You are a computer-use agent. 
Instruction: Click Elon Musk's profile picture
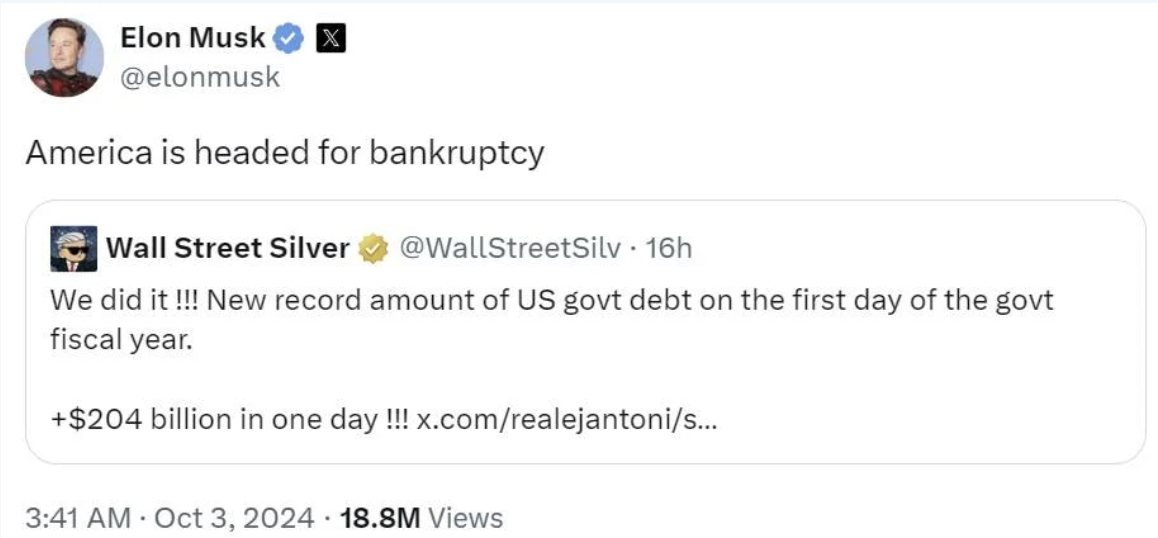64,57
